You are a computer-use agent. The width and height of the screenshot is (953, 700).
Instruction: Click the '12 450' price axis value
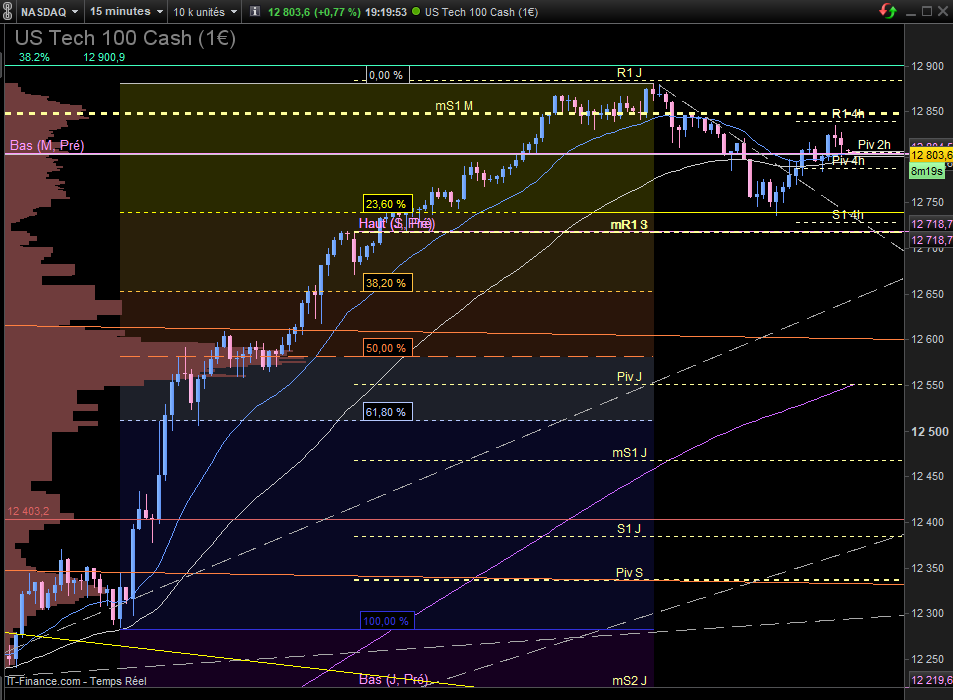pyautogui.click(x=927, y=476)
